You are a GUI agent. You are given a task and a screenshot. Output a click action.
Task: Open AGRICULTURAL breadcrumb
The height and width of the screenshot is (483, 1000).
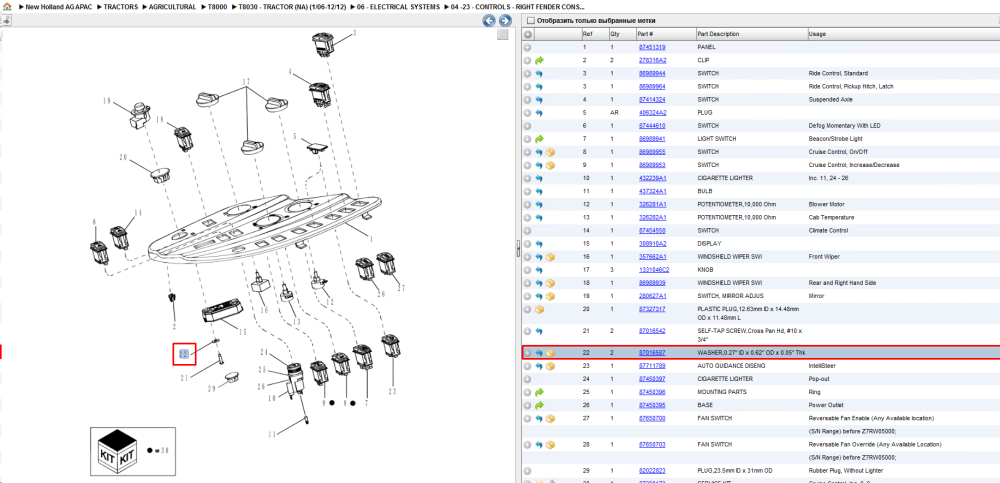pyautogui.click(x=172, y=6)
